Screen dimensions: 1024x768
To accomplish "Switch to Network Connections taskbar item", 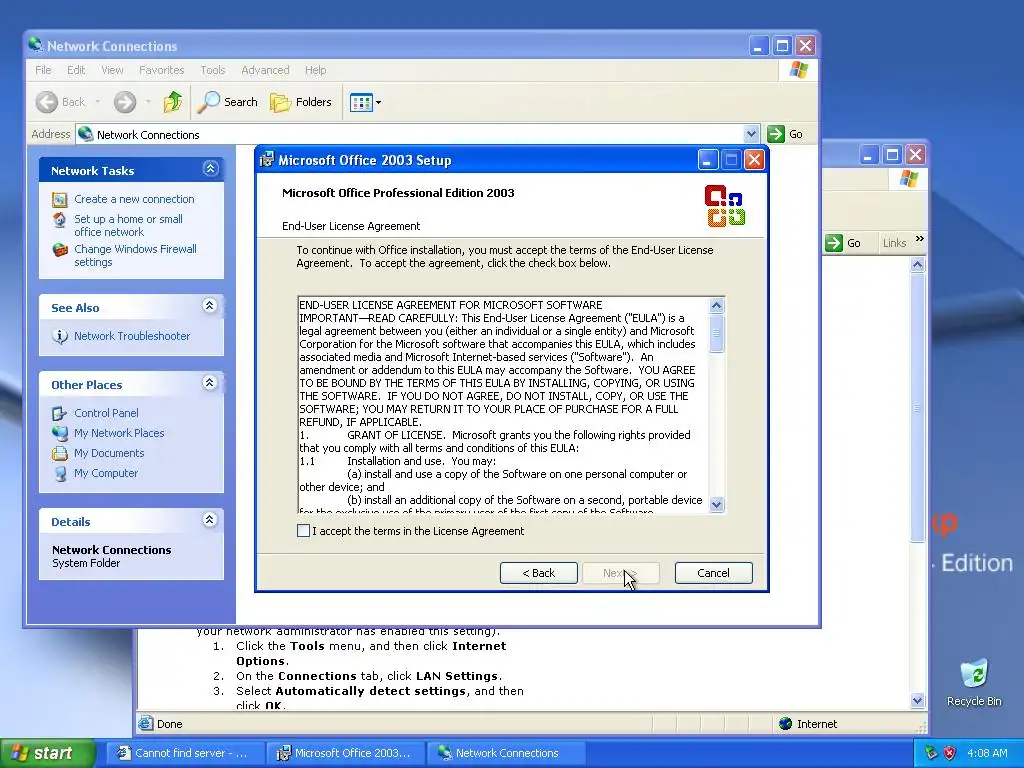I will coord(507,753).
